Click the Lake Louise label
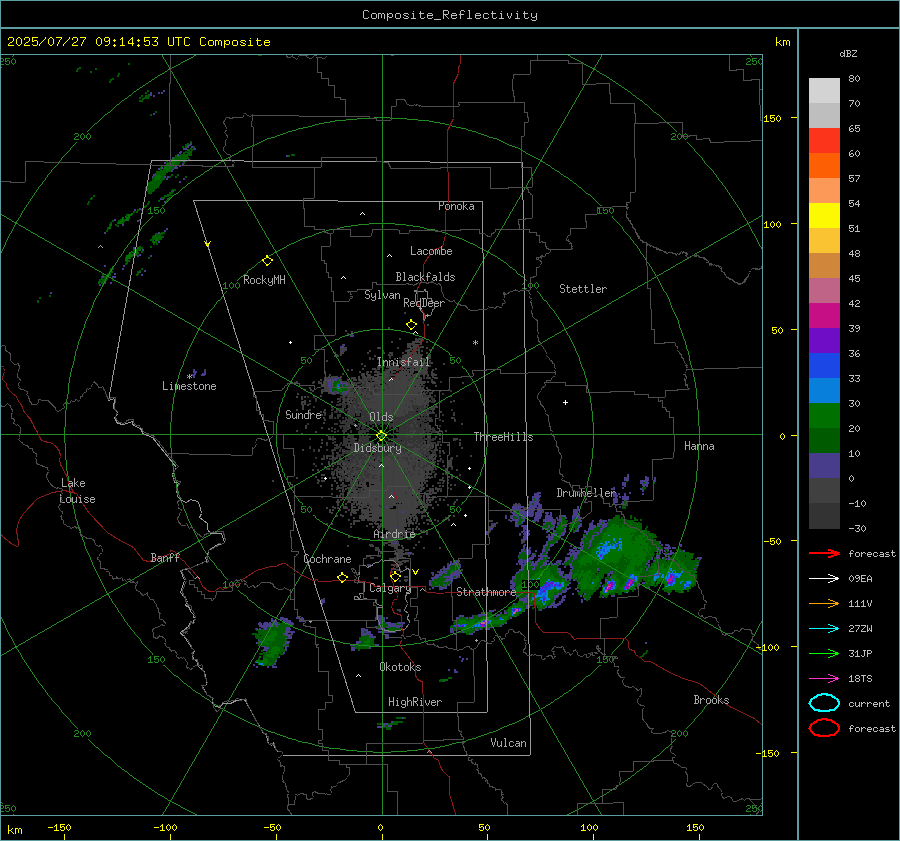This screenshot has width=900, height=841. (x=77, y=491)
